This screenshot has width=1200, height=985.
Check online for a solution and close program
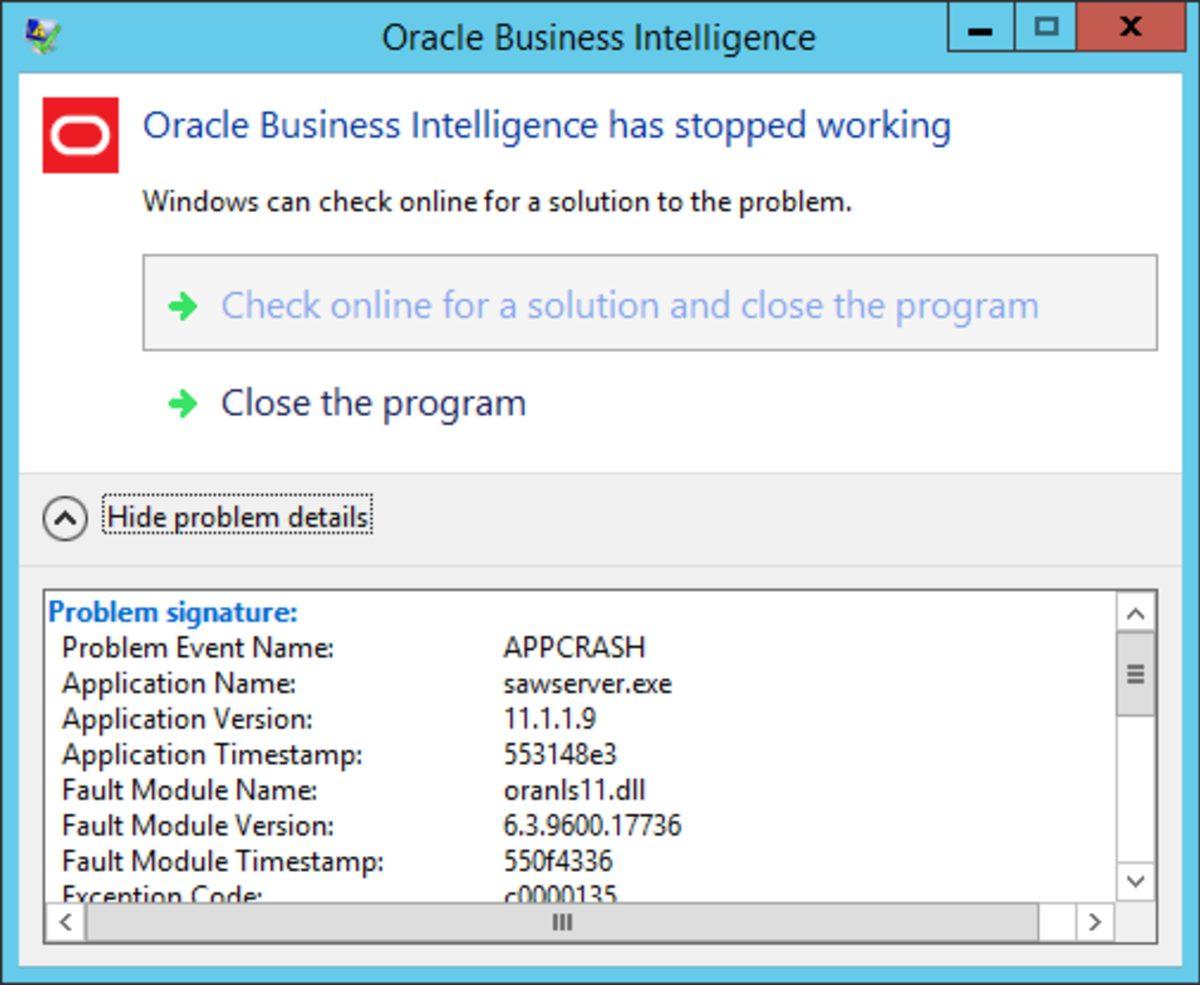pyautogui.click(x=629, y=305)
